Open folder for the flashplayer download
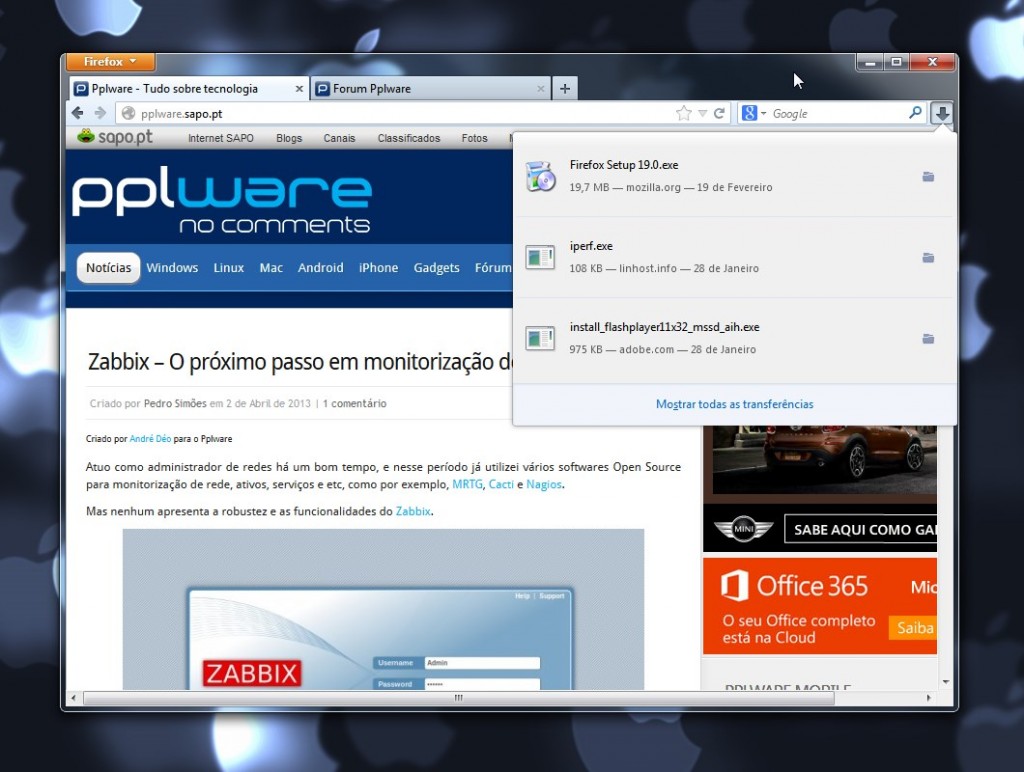This screenshot has width=1024, height=772. pyautogui.click(x=928, y=338)
